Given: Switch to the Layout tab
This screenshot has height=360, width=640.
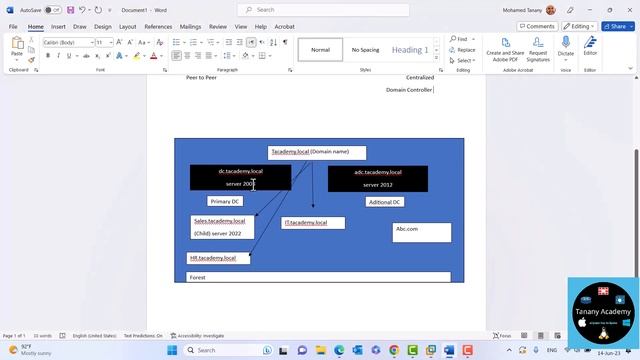Looking at the screenshot, I should click(127, 27).
